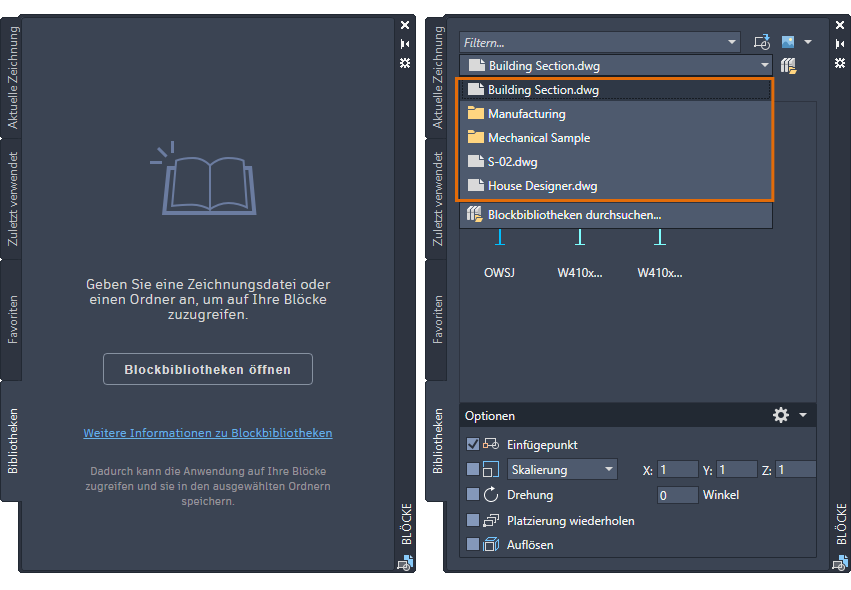Click the Optionen section header
This screenshot has height=590, width=851.
point(637,415)
